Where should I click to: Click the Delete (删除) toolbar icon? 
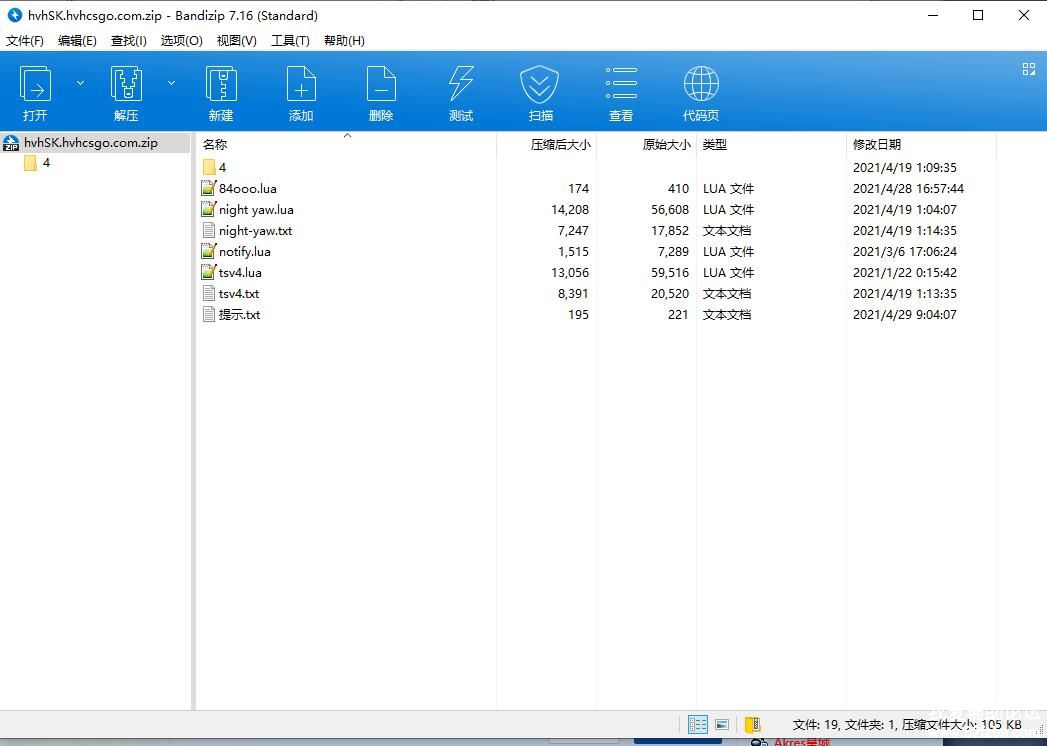(x=381, y=83)
